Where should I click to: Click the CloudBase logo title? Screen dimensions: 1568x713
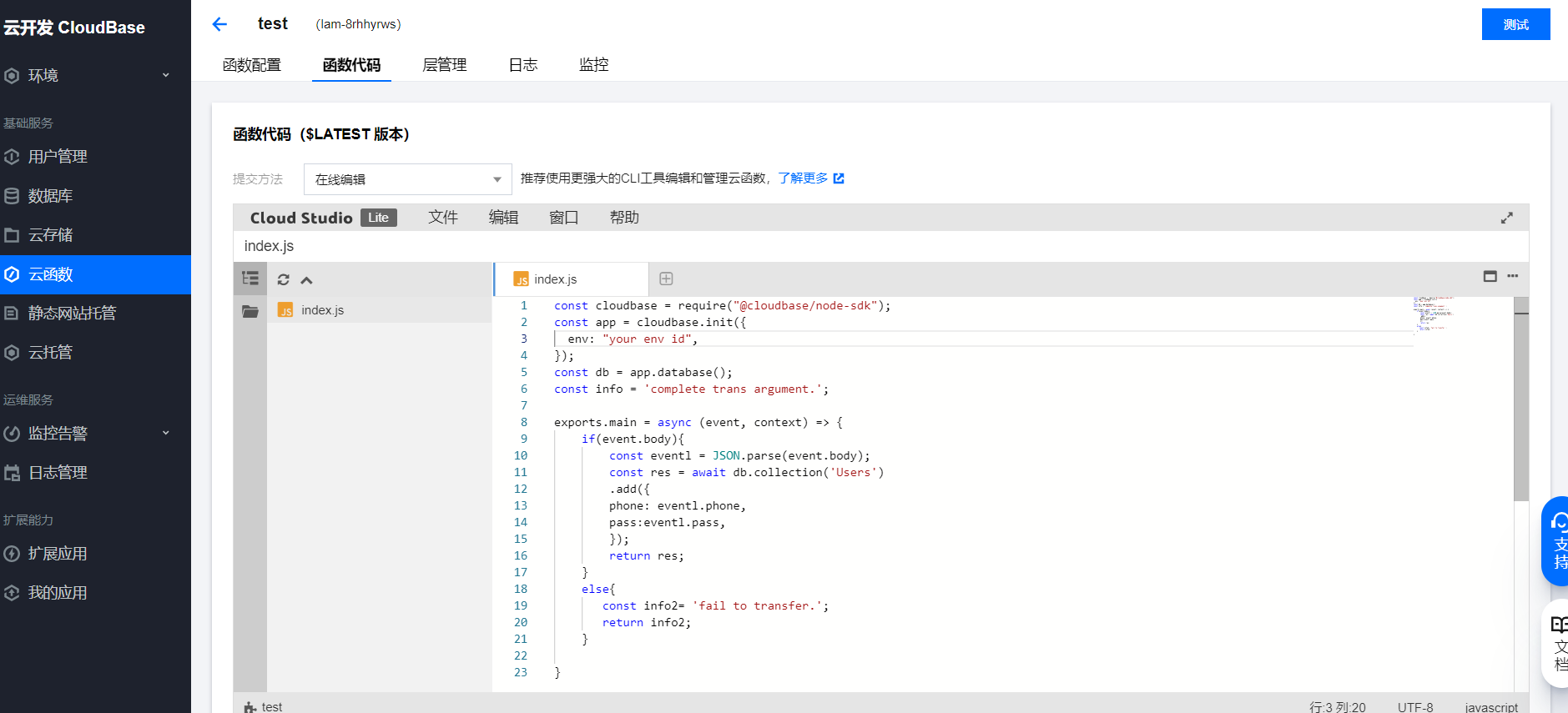tap(73, 28)
